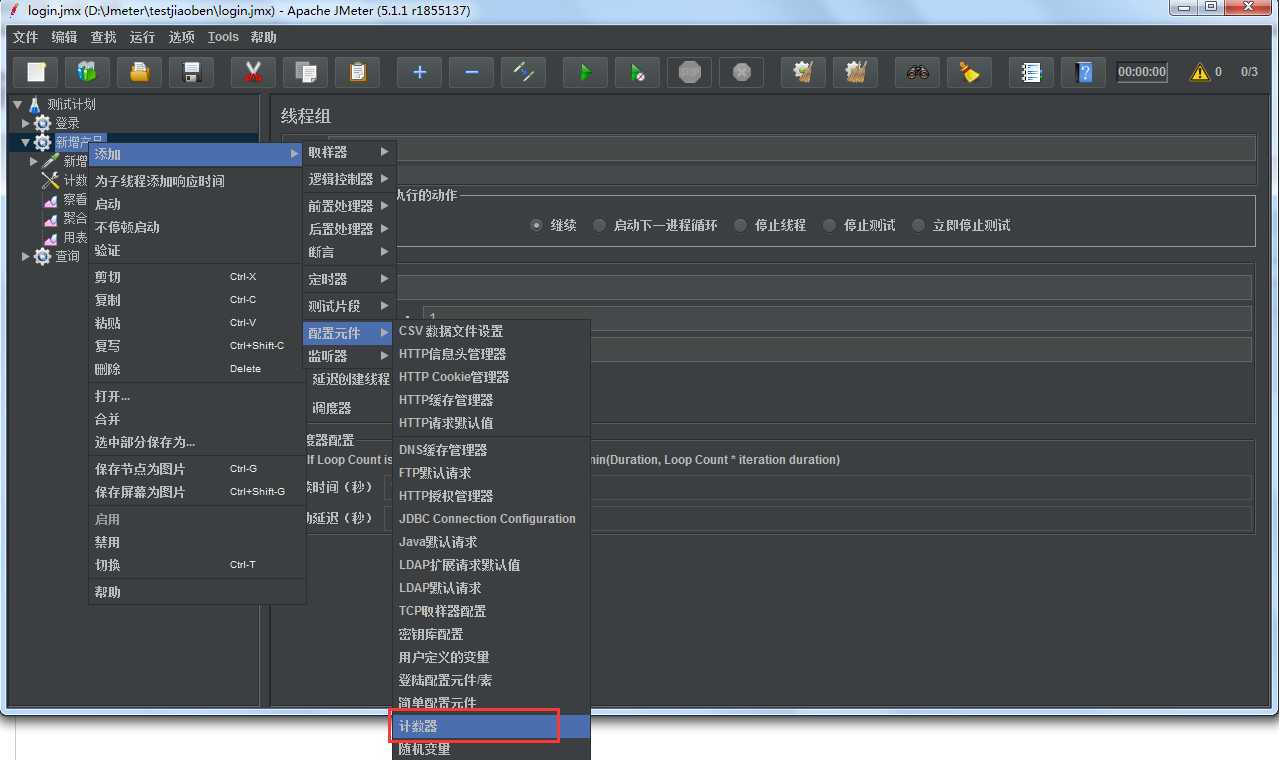1279x760 pixels.
Task: Click the 测试计划 flask icon
Action: pyautogui.click(x=35, y=104)
